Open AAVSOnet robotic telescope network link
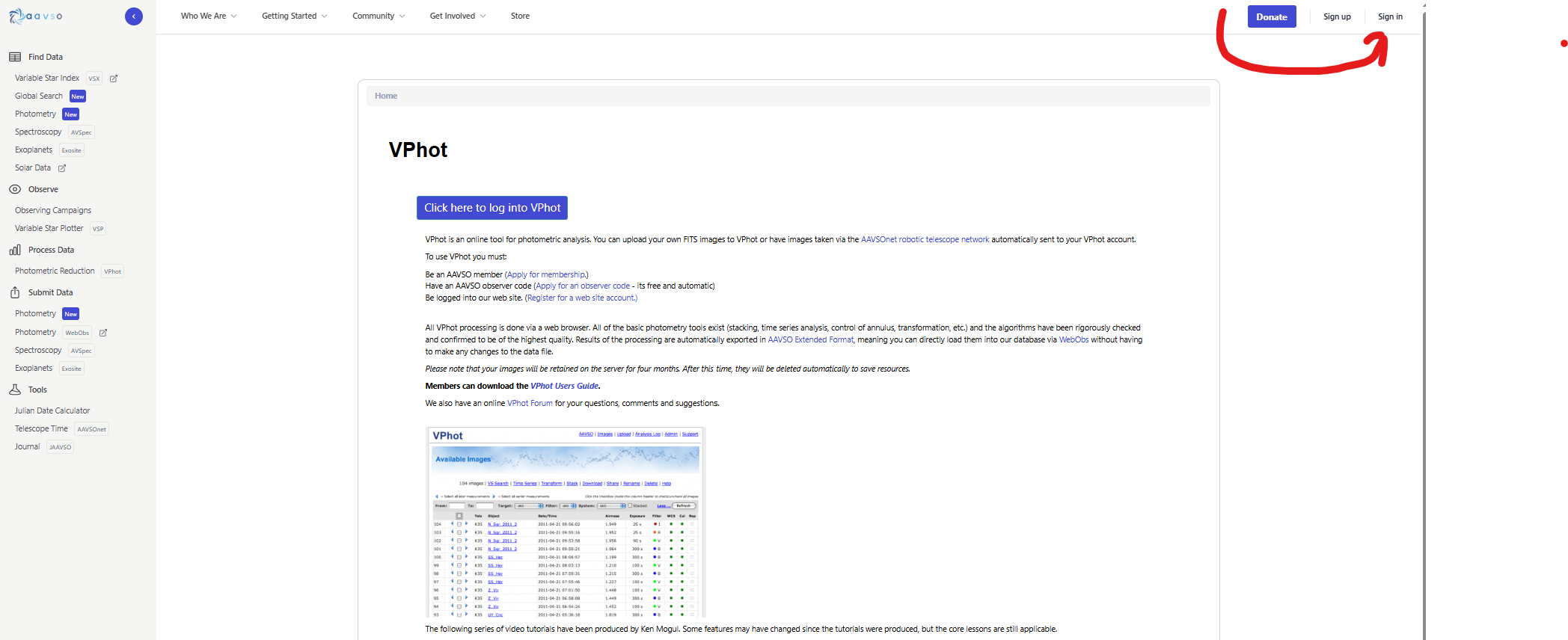 pyautogui.click(x=925, y=239)
